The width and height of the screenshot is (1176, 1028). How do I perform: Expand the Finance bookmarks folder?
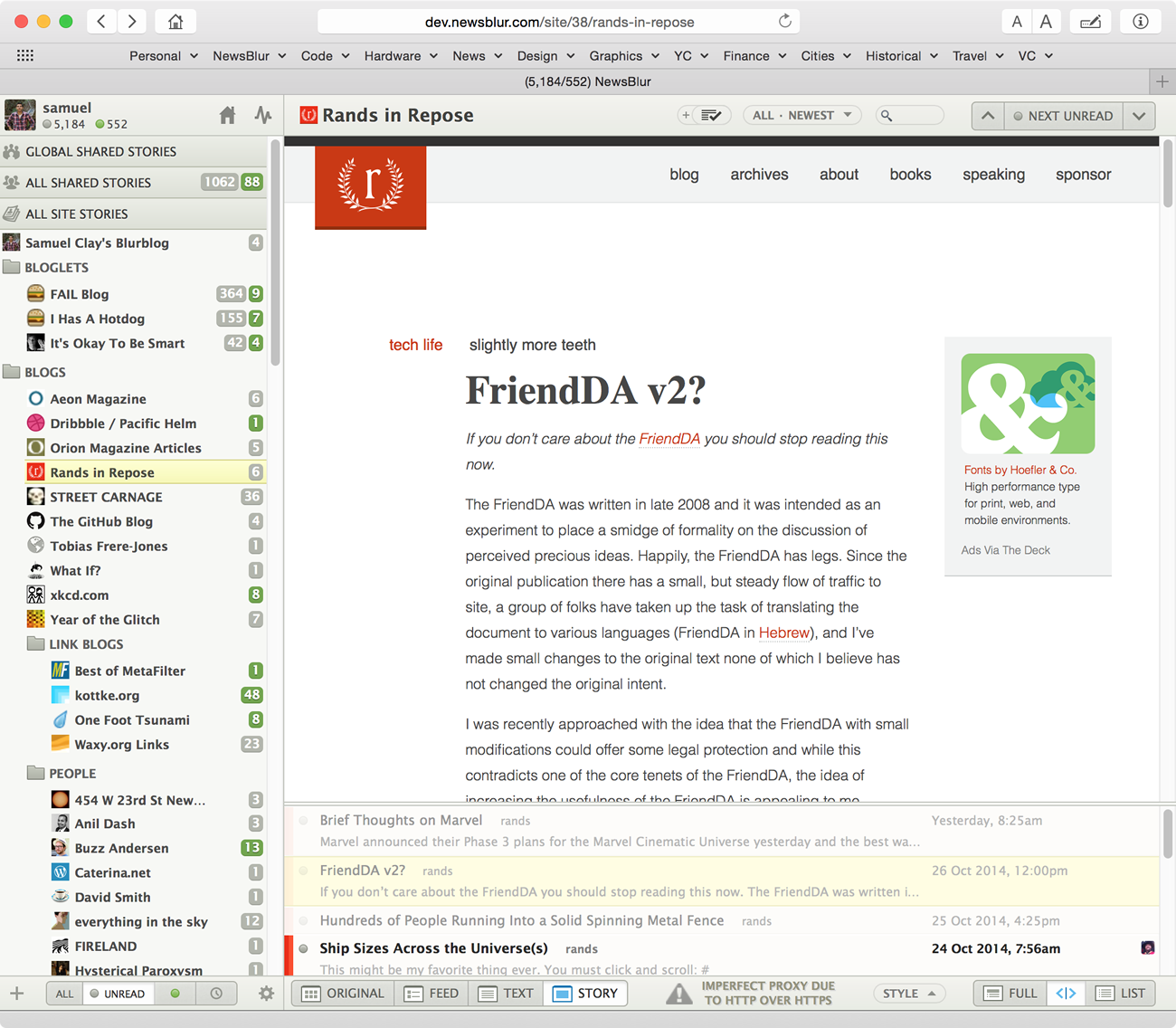(x=754, y=56)
